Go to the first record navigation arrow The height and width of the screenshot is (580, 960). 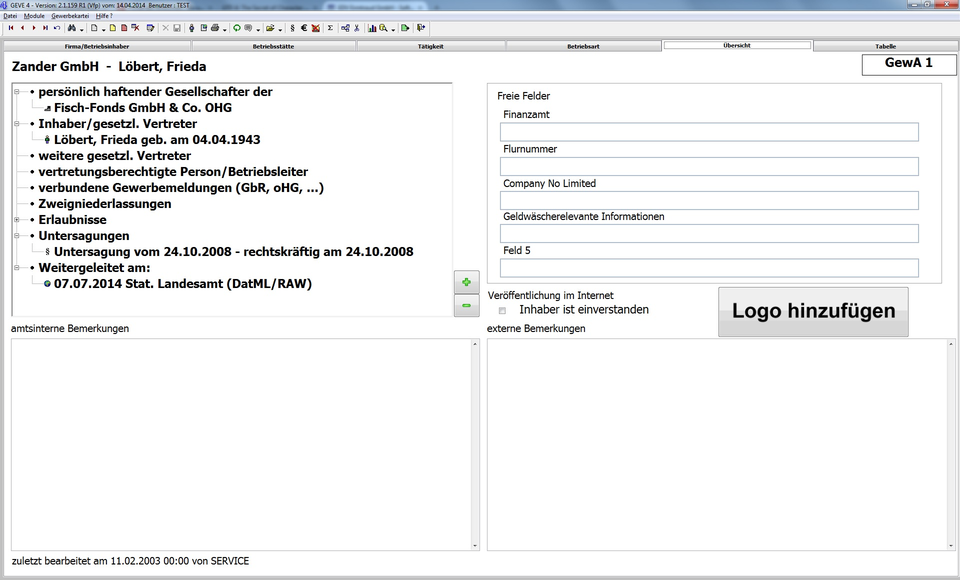tap(11, 28)
